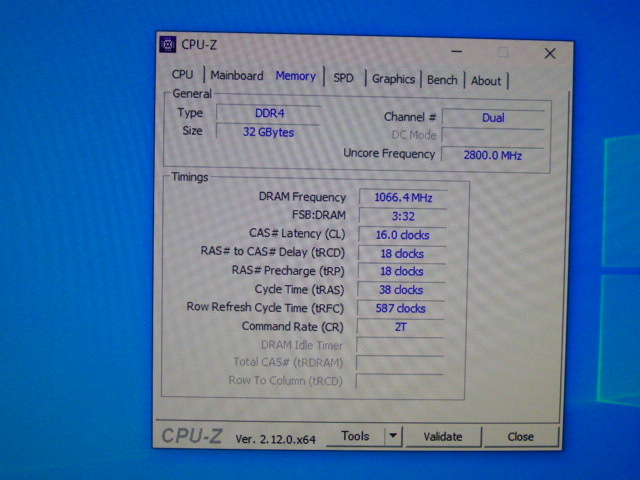Click the Uncore Frequency label
640x480 pixels.
tap(389, 153)
